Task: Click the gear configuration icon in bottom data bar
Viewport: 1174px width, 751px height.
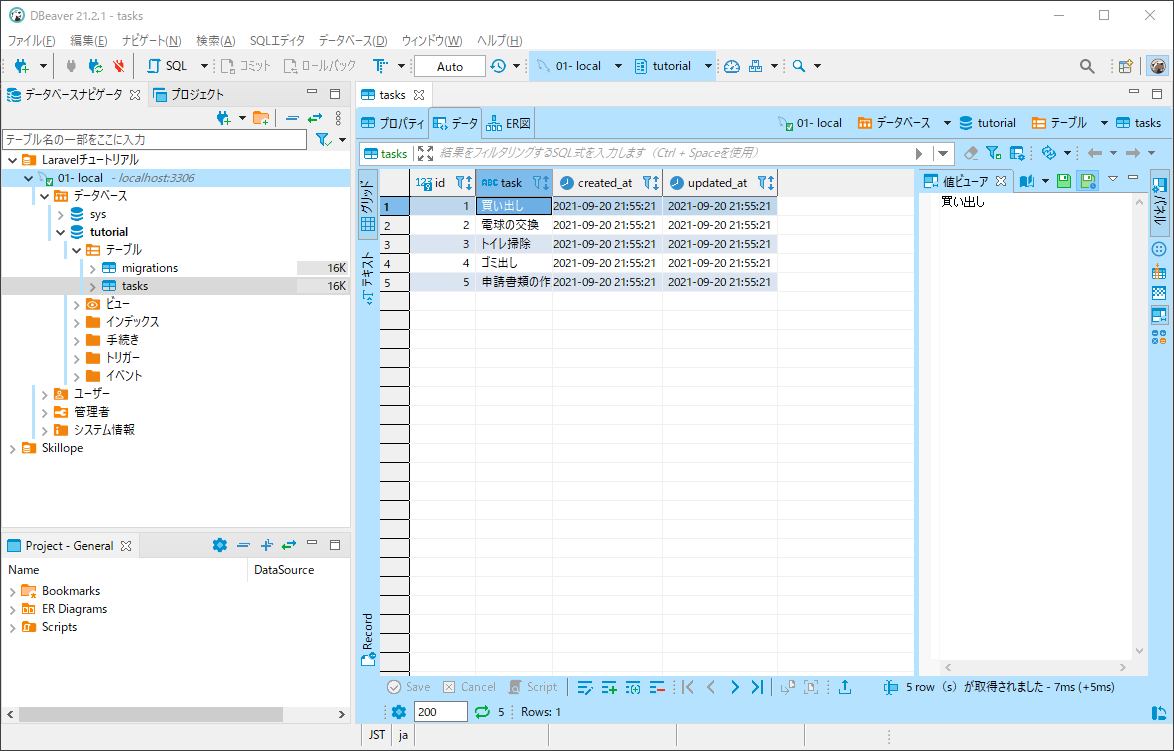Action: pos(399,712)
